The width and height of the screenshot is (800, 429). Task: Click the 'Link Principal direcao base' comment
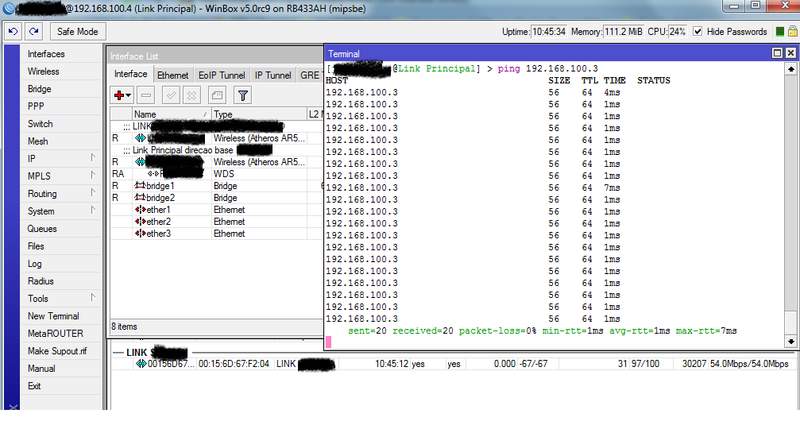[183, 150]
